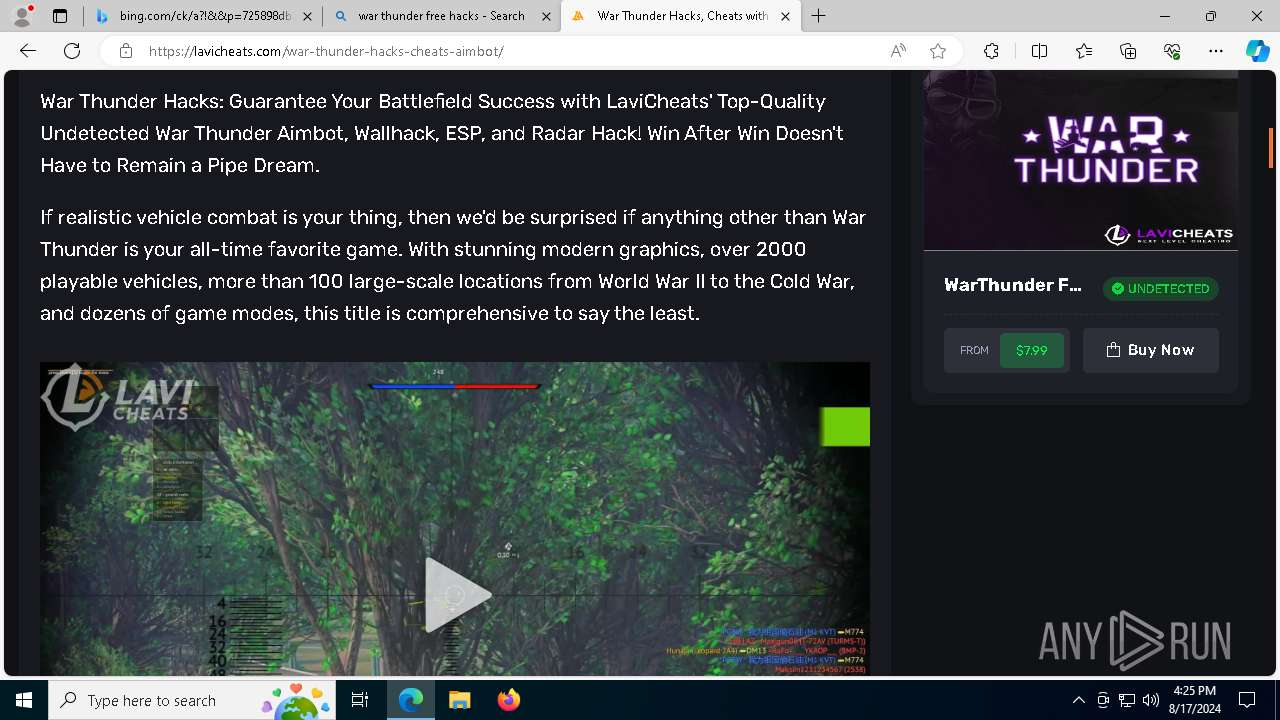Switch to war thunder free hacks Search tab
This screenshot has width=1280, height=720.
coord(441,16)
